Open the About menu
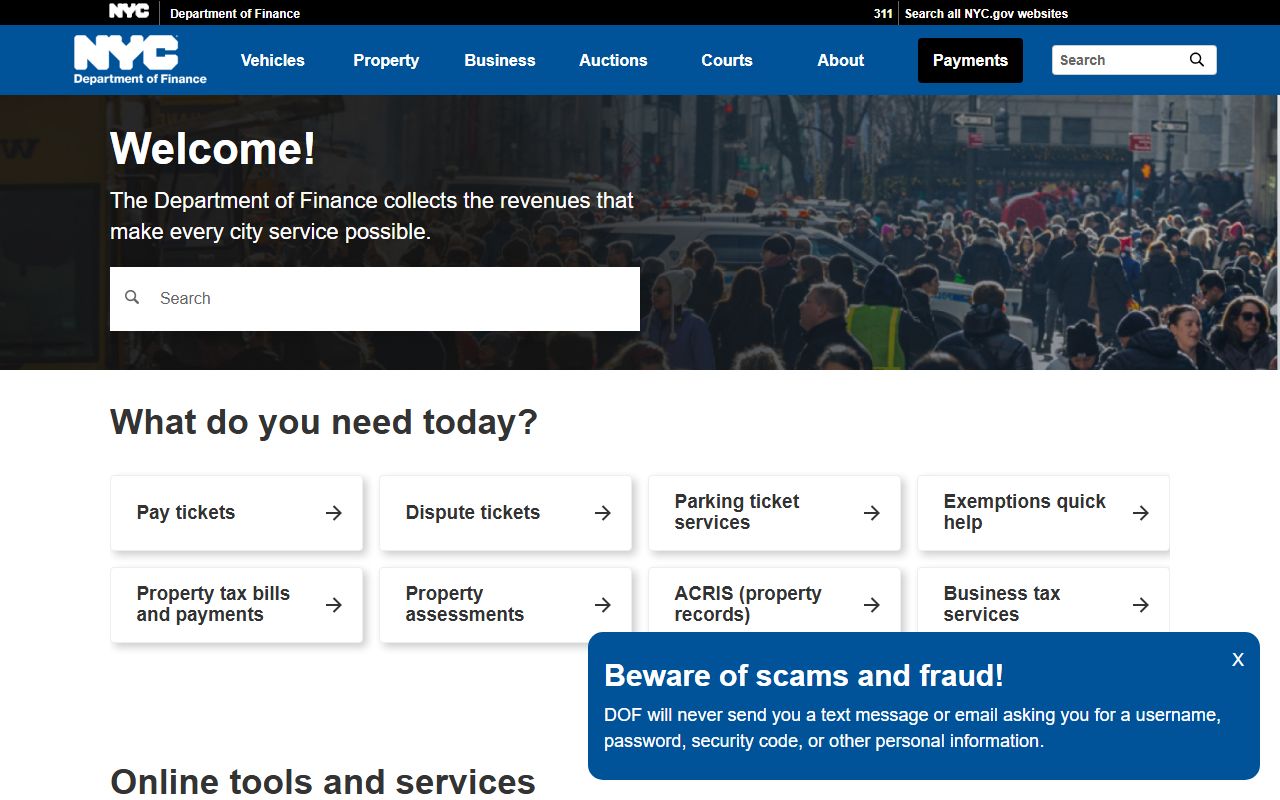This screenshot has width=1280, height=800. [841, 60]
